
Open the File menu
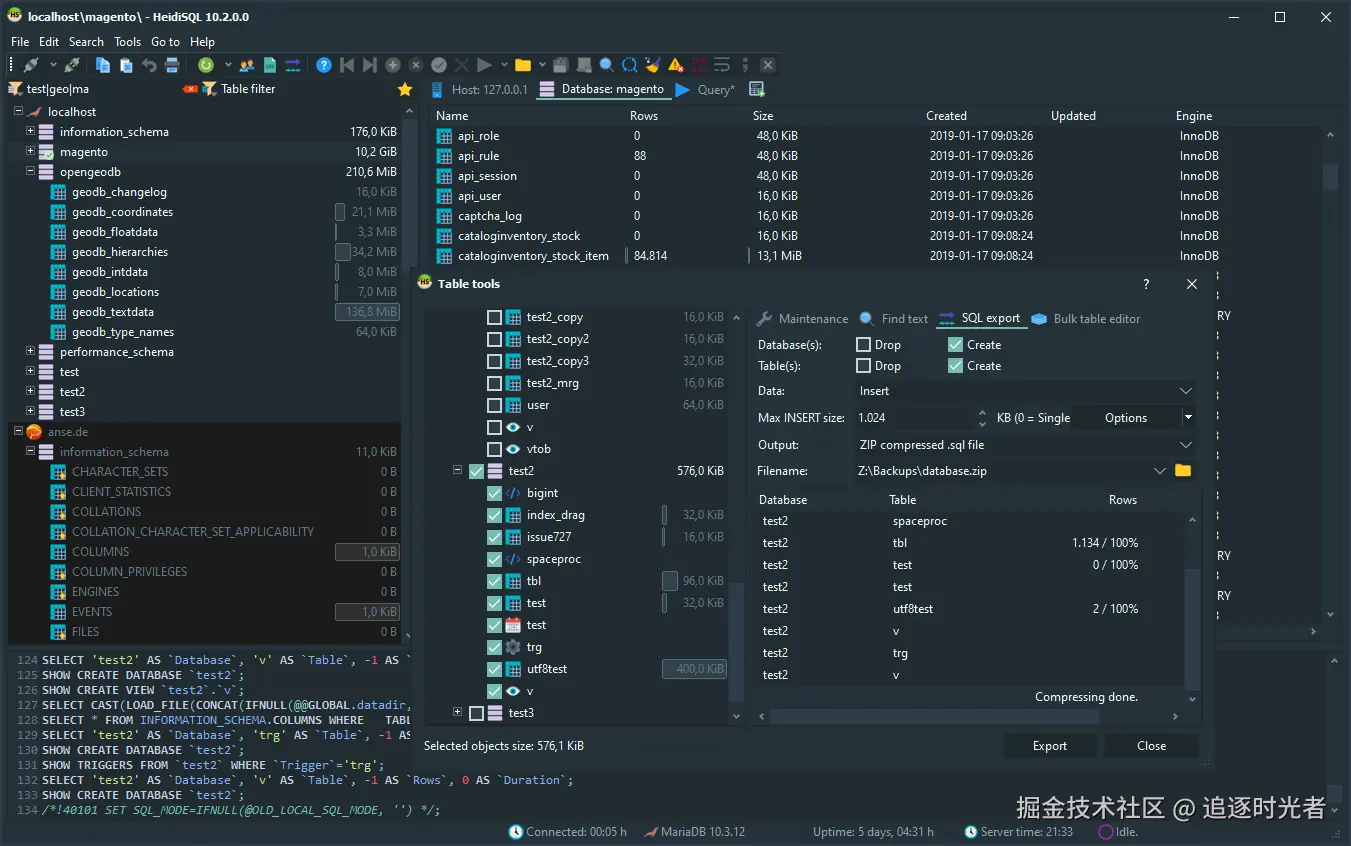click(20, 42)
